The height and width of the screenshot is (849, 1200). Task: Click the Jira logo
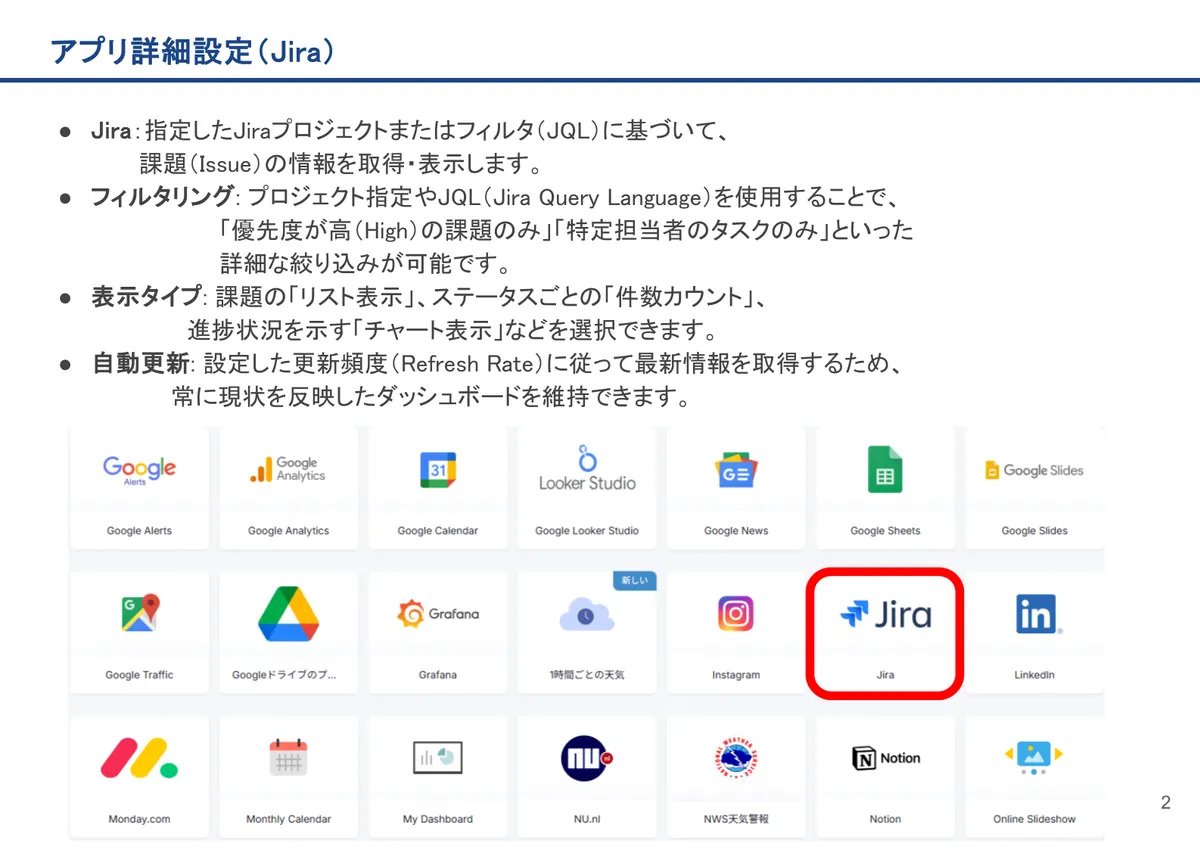point(885,613)
